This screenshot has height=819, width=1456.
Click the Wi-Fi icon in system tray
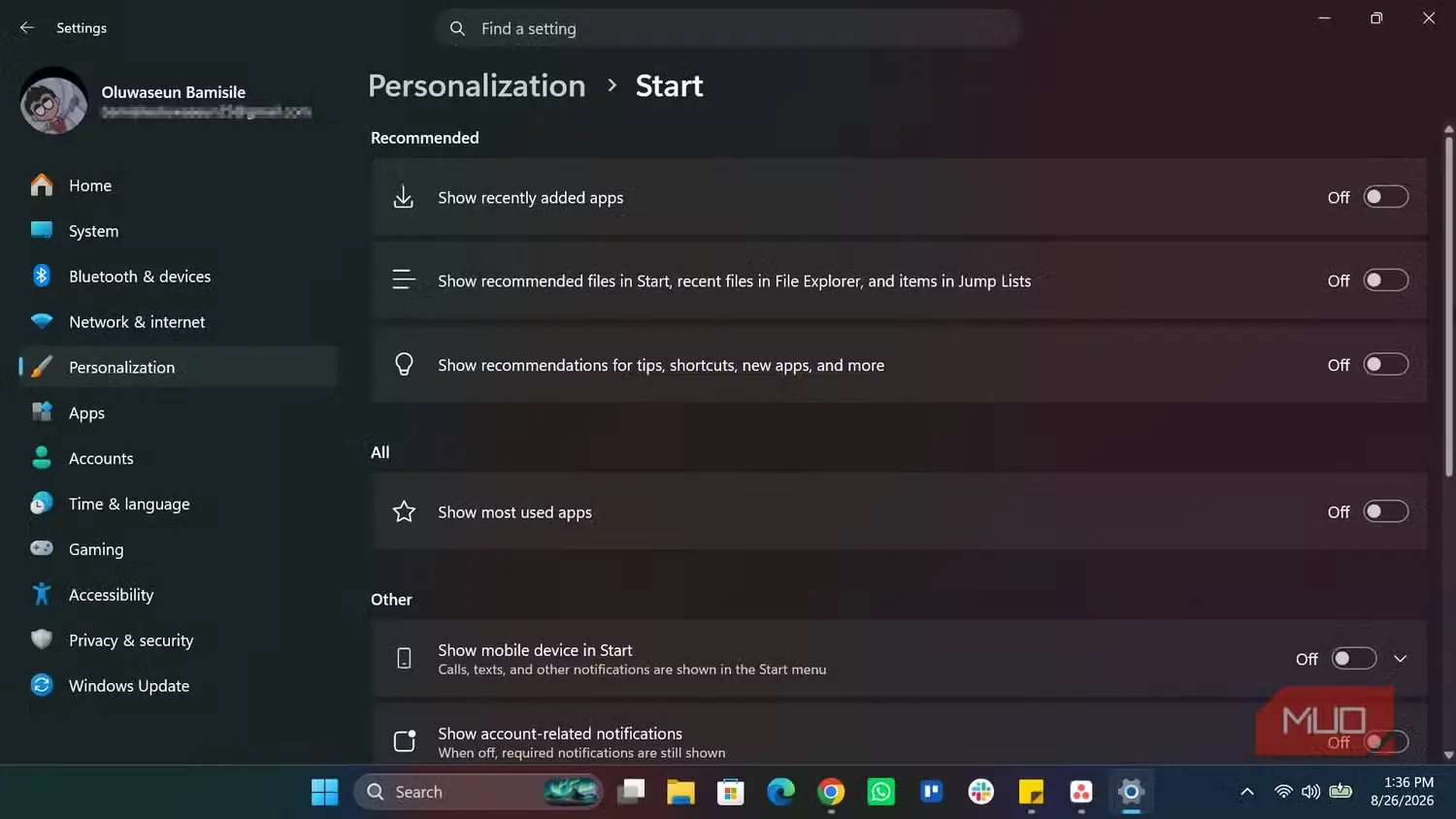coord(1283,792)
